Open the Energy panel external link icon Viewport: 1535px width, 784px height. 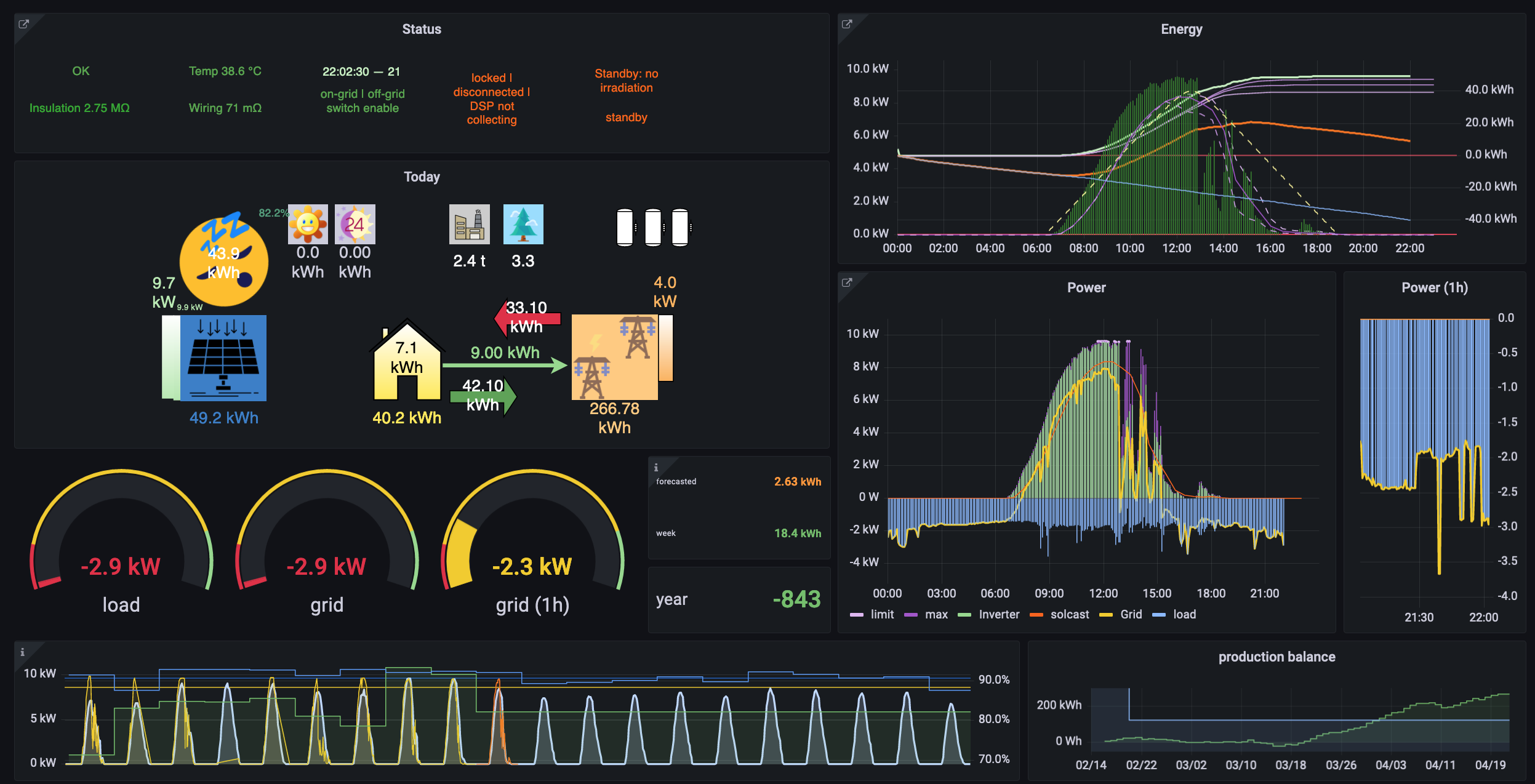(x=847, y=24)
